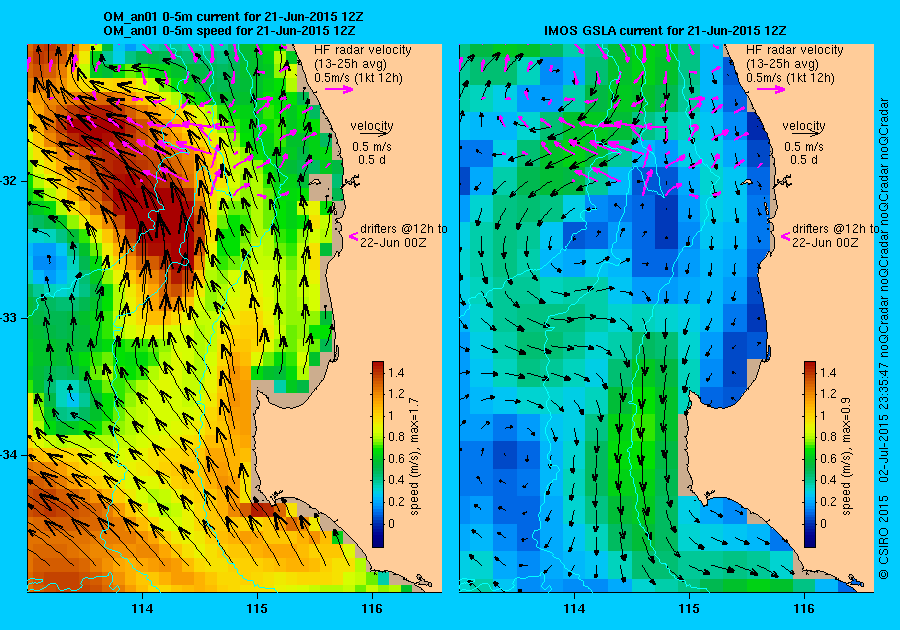Click '0.5m/s (1kt 12h)' in IMOS GSLA map legend

790,77
